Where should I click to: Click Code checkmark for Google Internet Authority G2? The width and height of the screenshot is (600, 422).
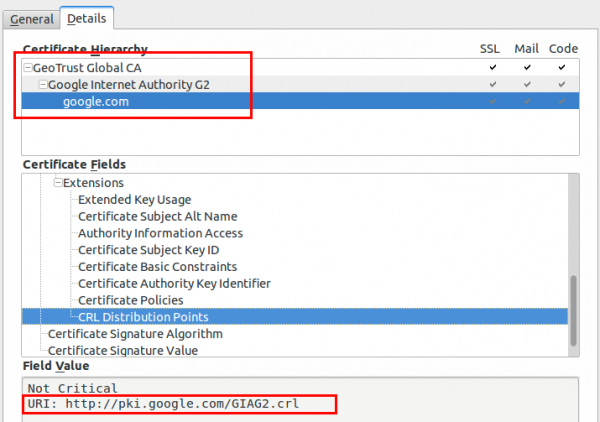(562, 84)
